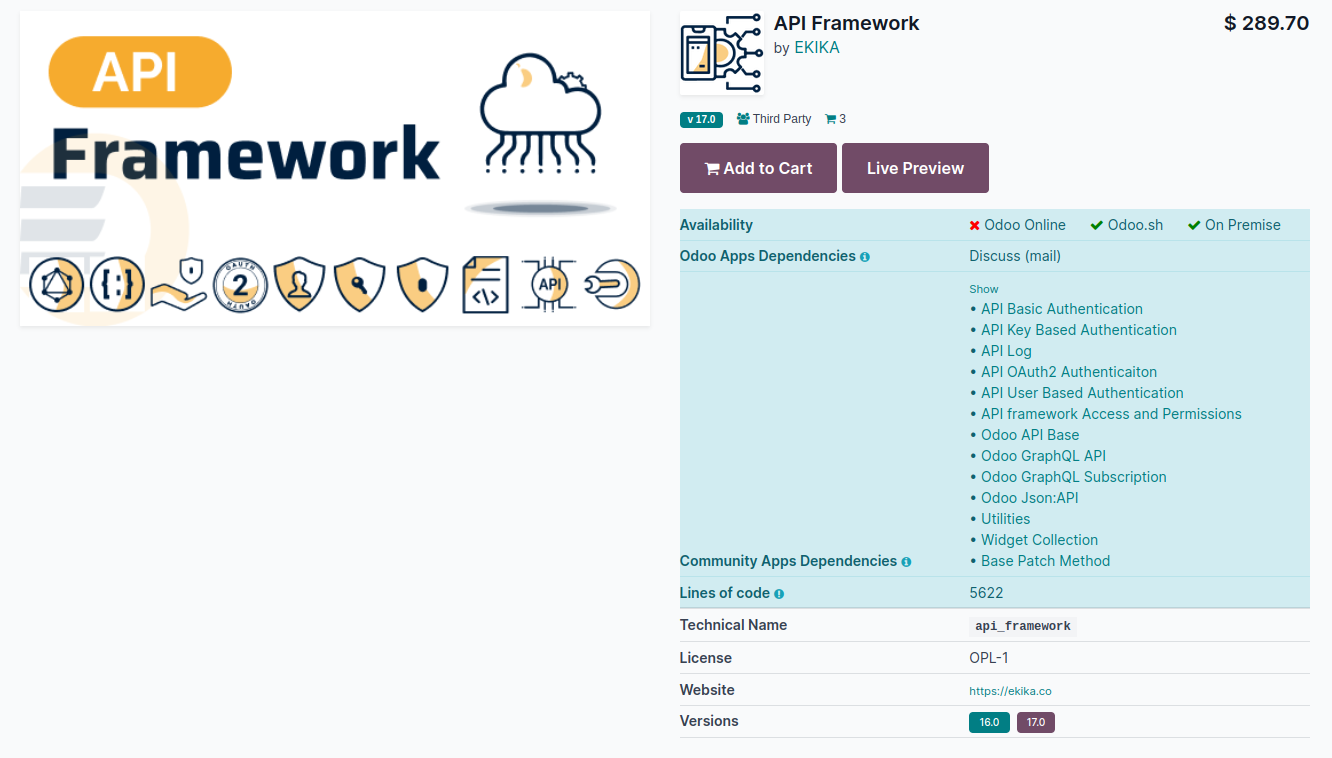Click the GraphQL icon in the banner
The image size is (1332, 758).
[56, 285]
